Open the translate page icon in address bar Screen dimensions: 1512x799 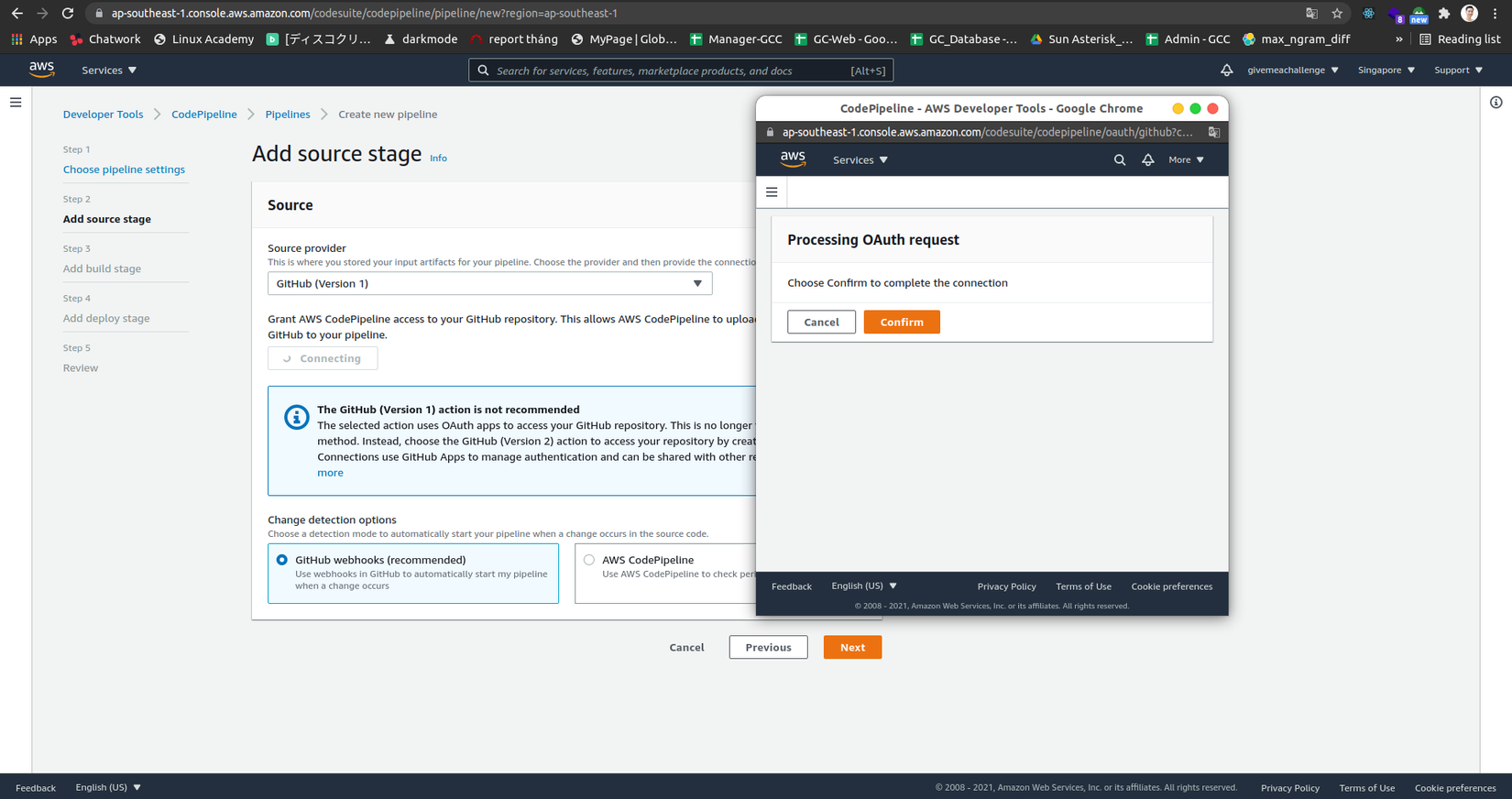pos(1311,14)
